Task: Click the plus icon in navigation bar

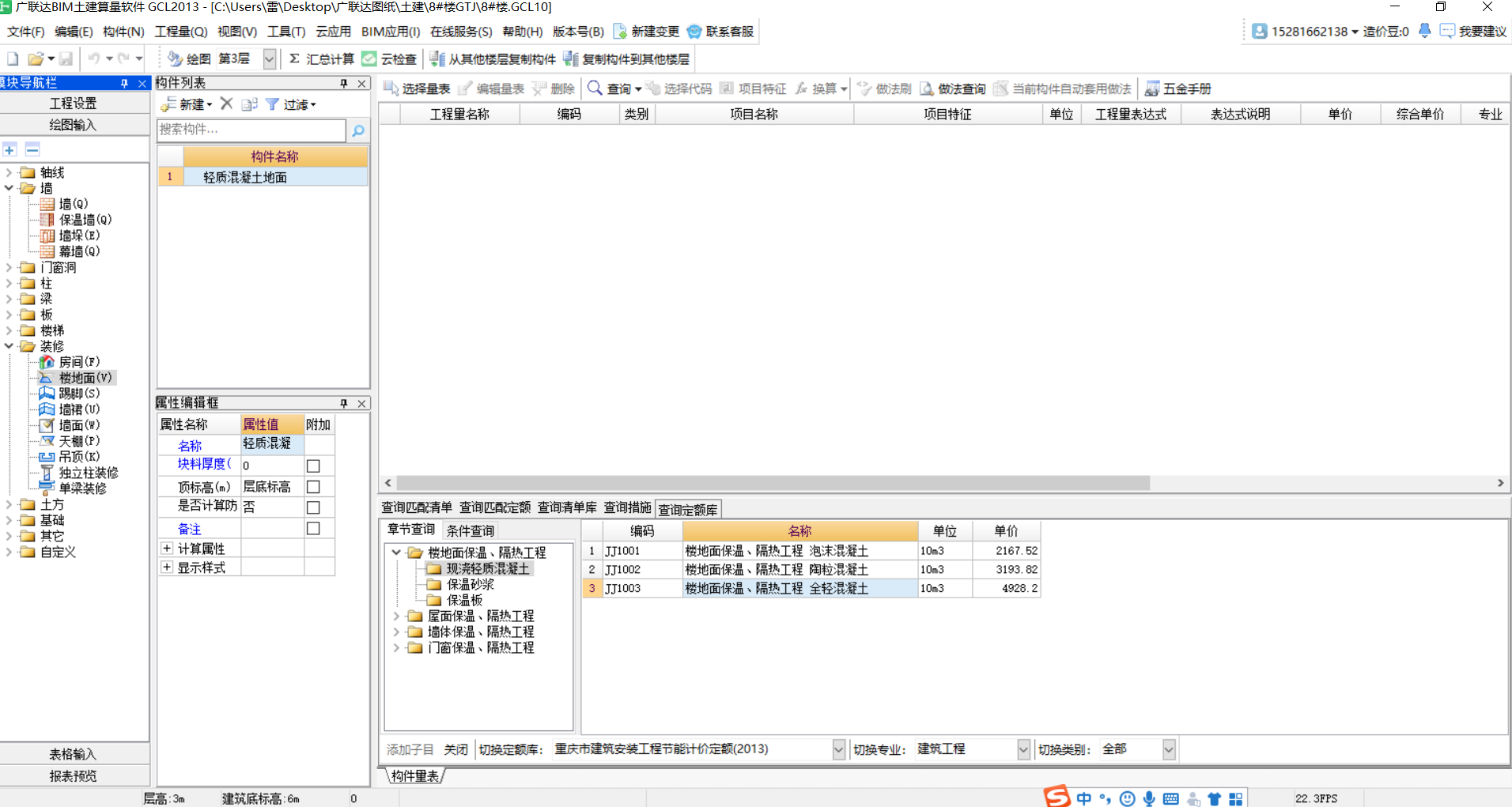Action: tap(10, 149)
